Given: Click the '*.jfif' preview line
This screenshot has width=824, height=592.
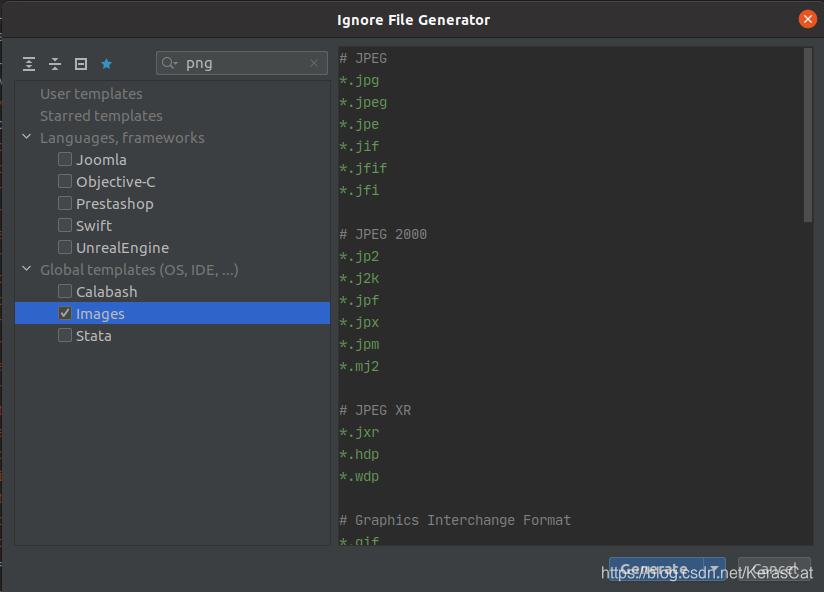Looking at the screenshot, I should tap(363, 168).
